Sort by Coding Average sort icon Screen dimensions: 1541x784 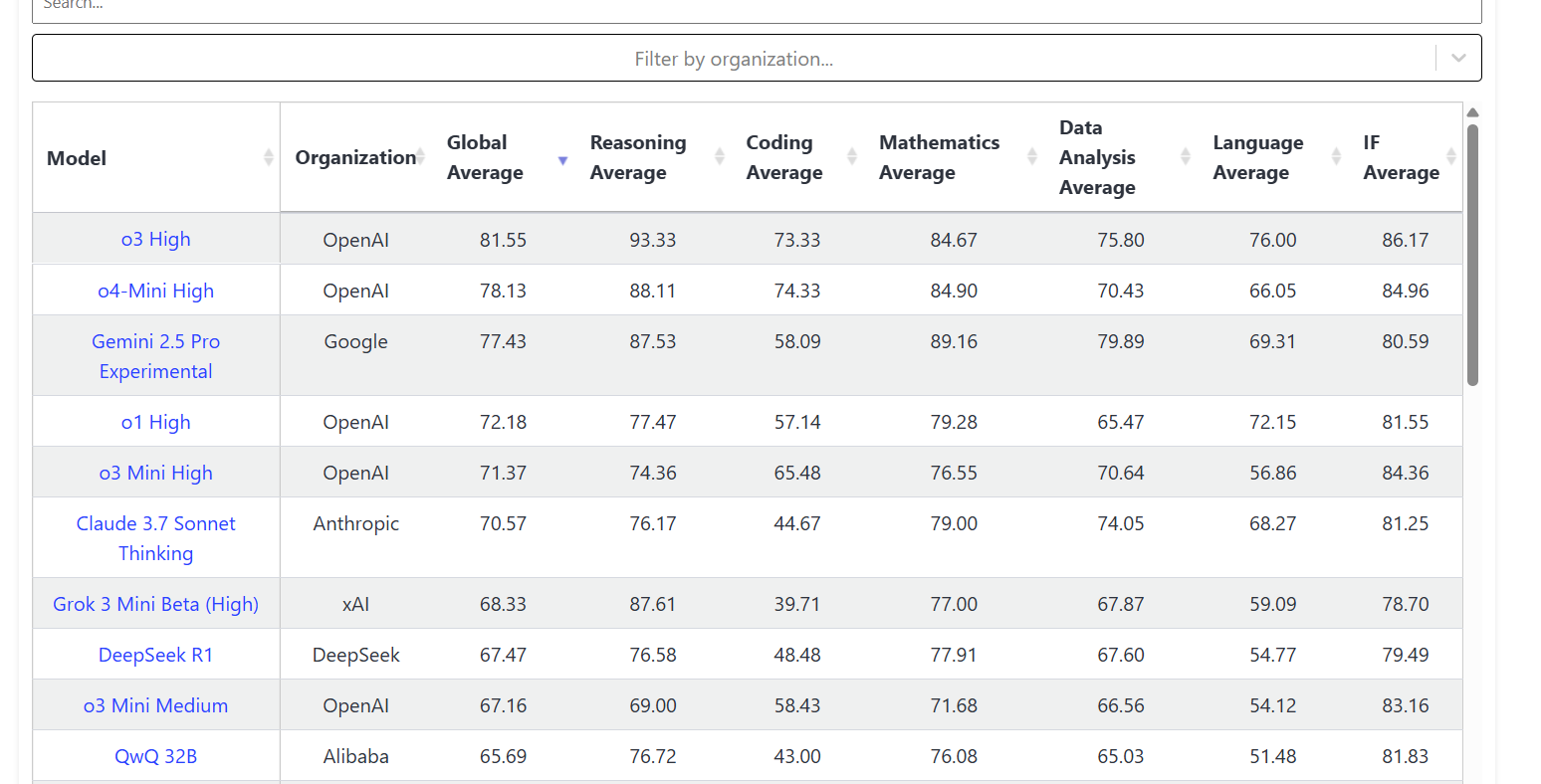852,156
